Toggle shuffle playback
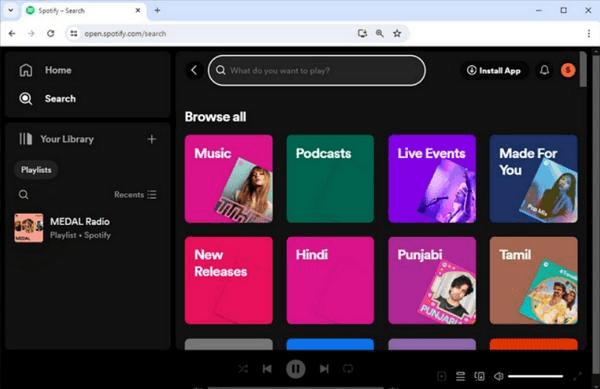The width and height of the screenshot is (600, 389). (x=243, y=369)
